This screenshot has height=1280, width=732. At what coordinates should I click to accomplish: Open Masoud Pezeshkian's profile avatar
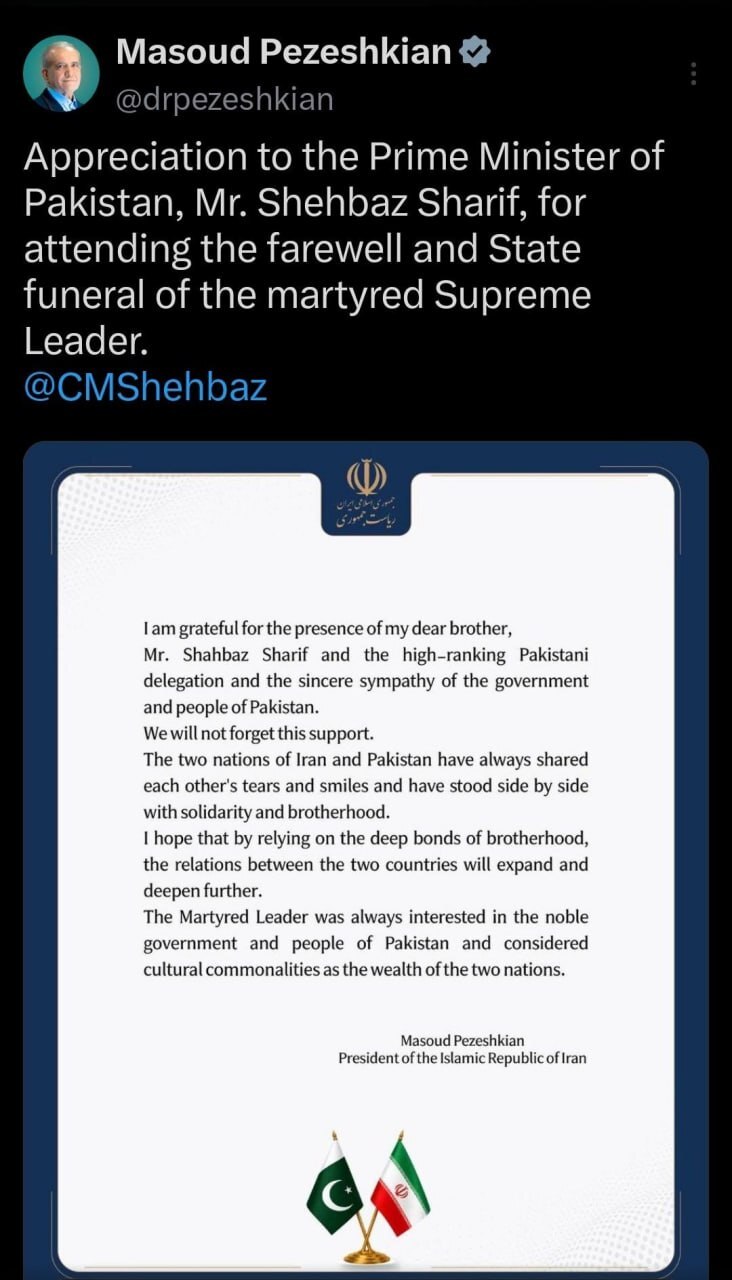(x=61, y=74)
